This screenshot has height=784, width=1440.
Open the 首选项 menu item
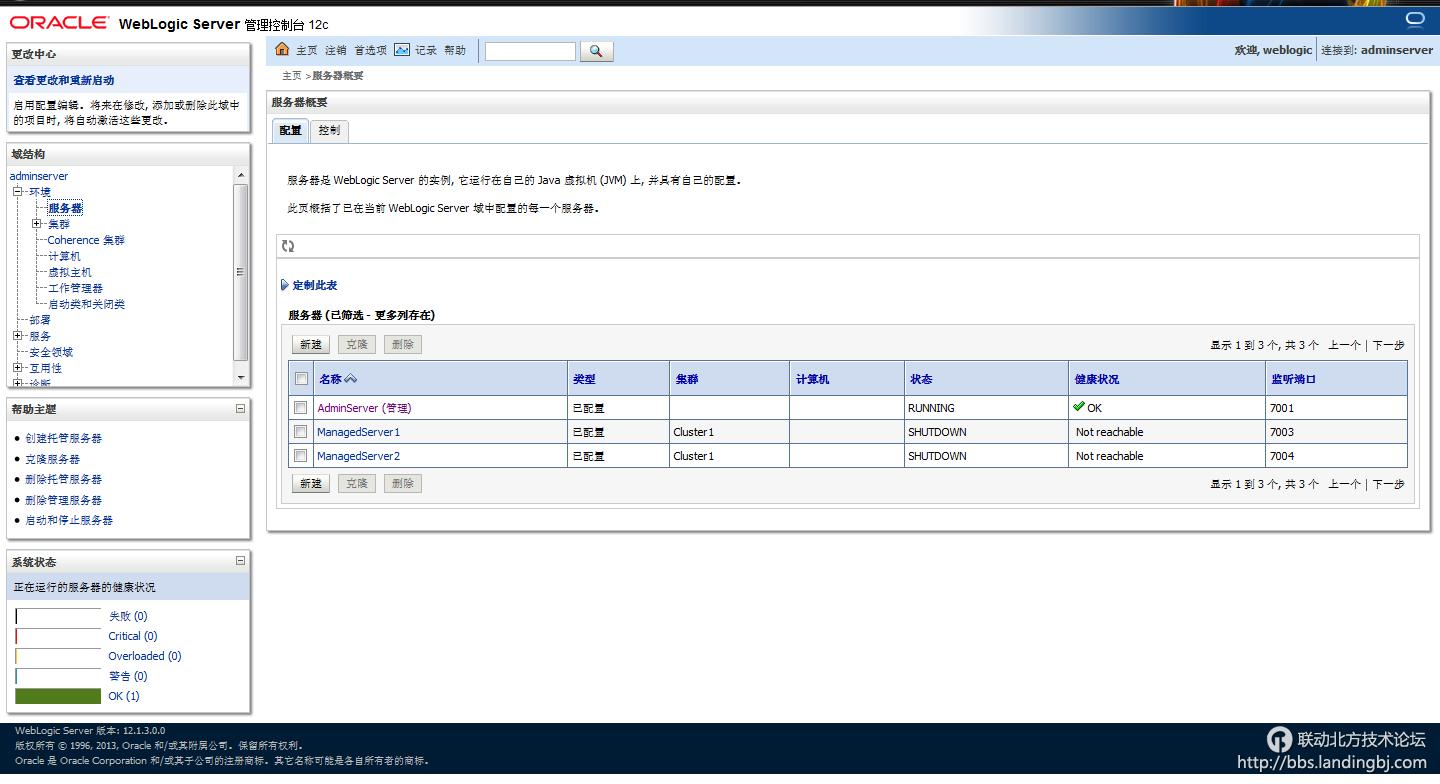coord(370,50)
